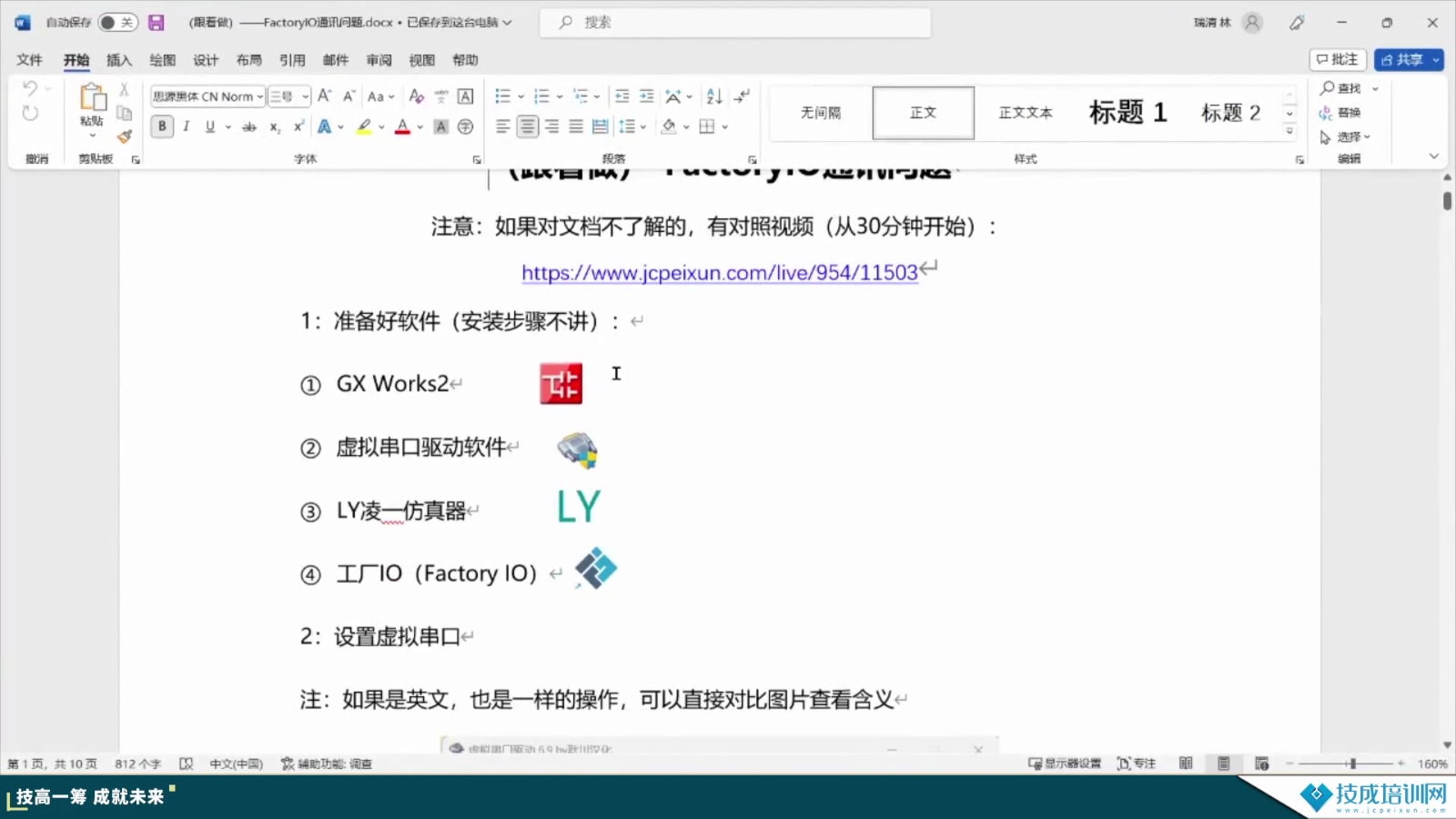Open the Draw ribbon tab
1456x819 pixels.
pos(162,60)
